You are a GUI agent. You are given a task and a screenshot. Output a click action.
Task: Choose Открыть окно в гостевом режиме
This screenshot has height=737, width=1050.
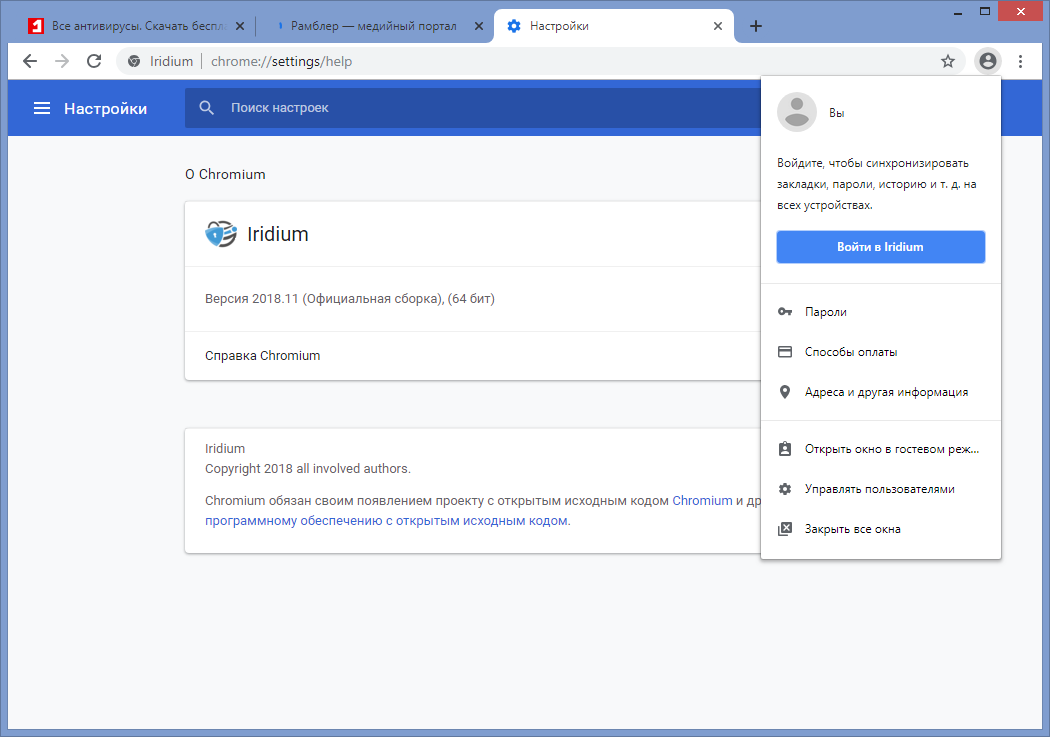[x=881, y=449]
